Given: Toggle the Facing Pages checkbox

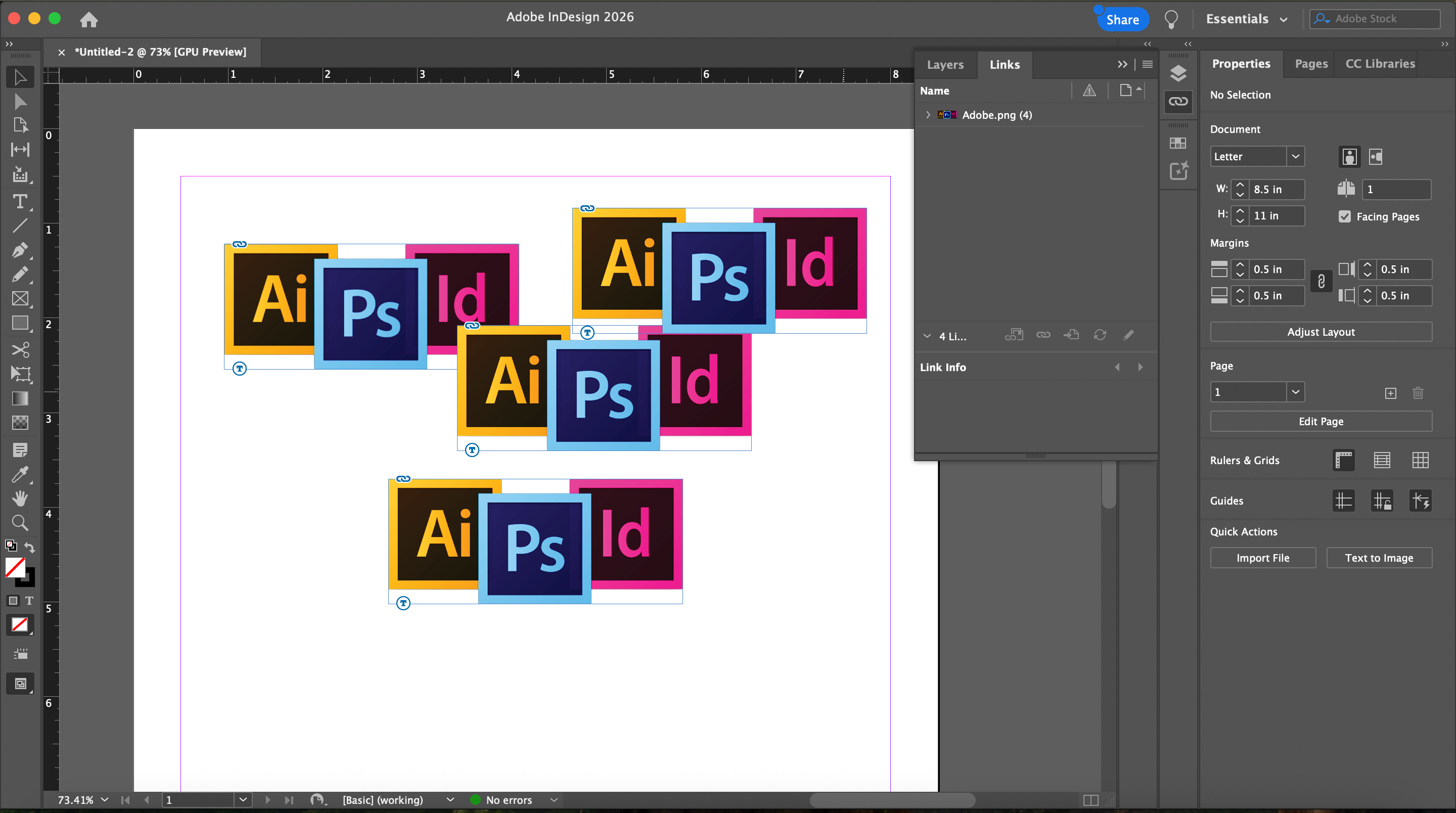Looking at the screenshot, I should point(1345,216).
